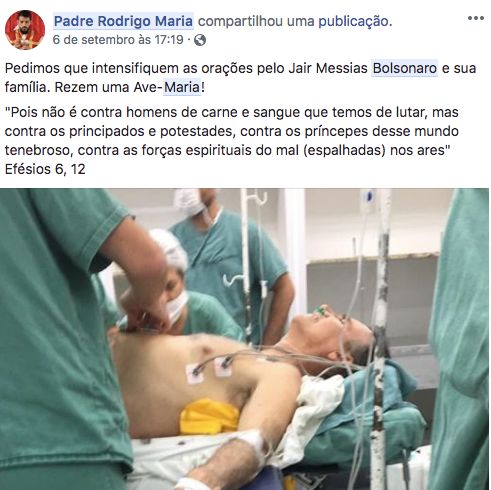The image size is (491, 490).
Task: Click the globe public privacy icon
Action: point(200,40)
